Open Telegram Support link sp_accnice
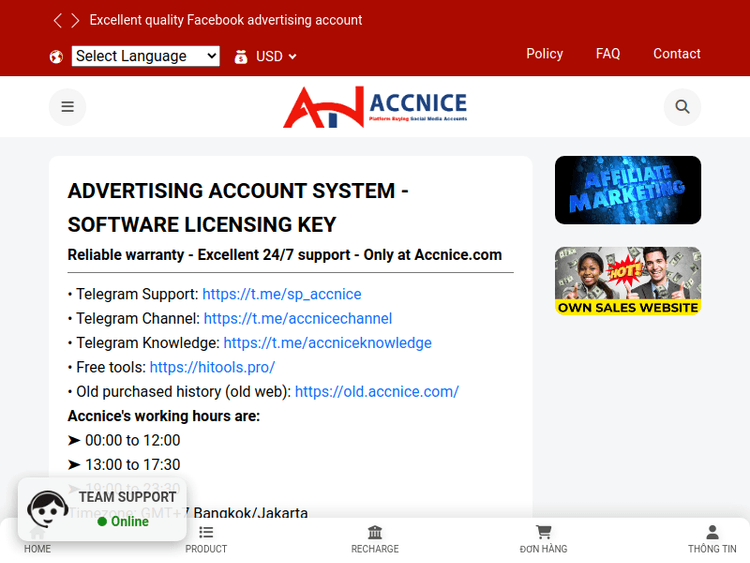This screenshot has width=750, height=563. click(282, 294)
